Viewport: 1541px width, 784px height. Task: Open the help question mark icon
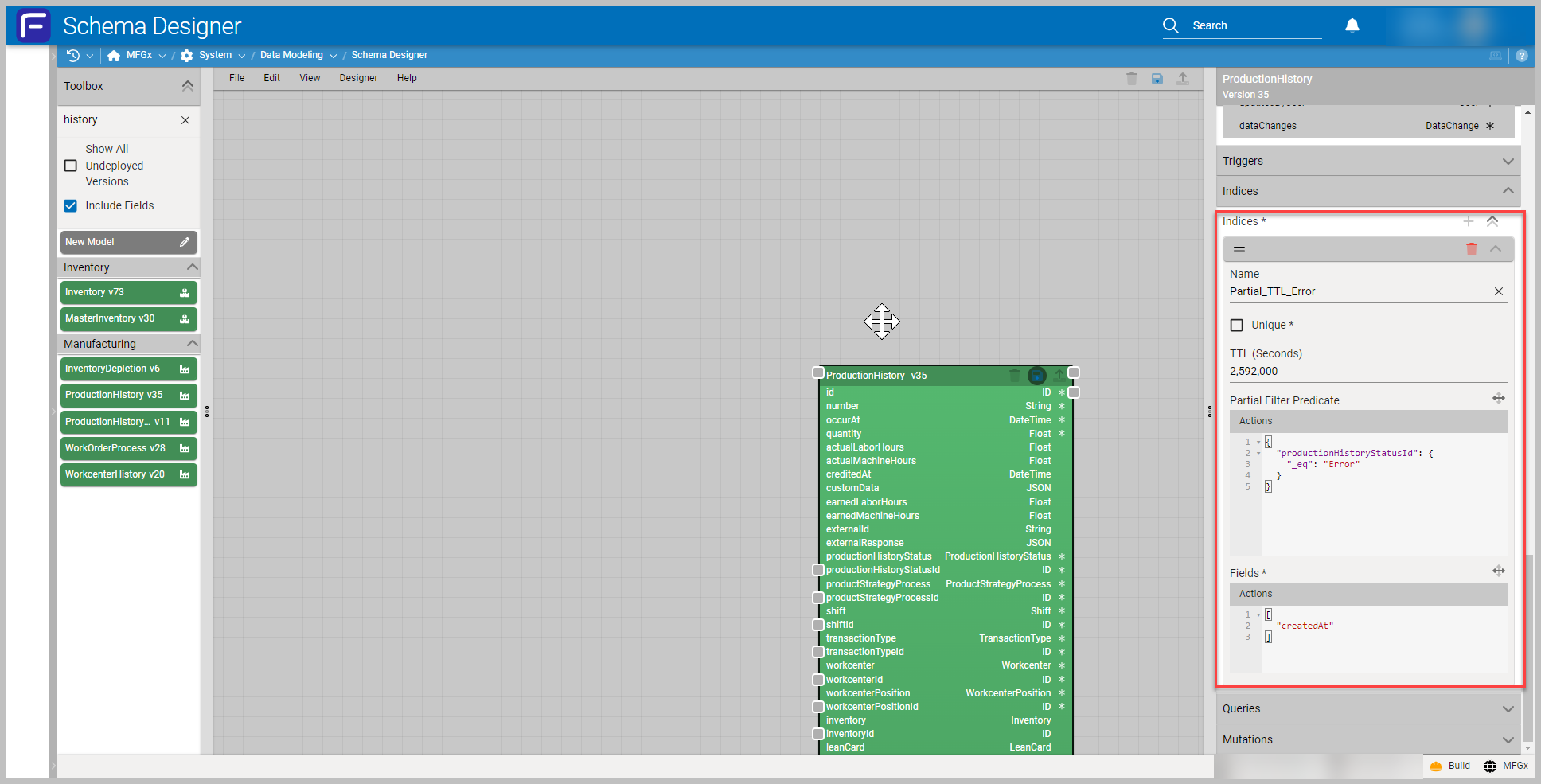tap(1521, 56)
